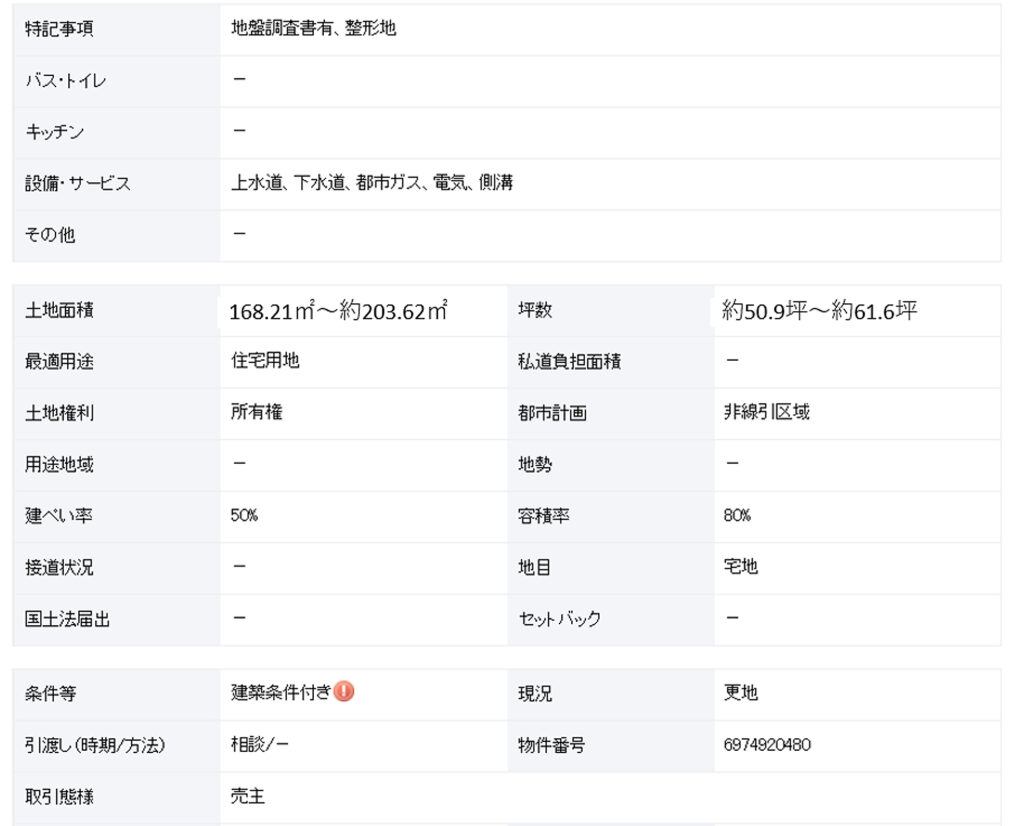Click the 非線引区域 city planning value
Image resolution: width=1024 pixels, height=826 pixels.
tap(767, 412)
